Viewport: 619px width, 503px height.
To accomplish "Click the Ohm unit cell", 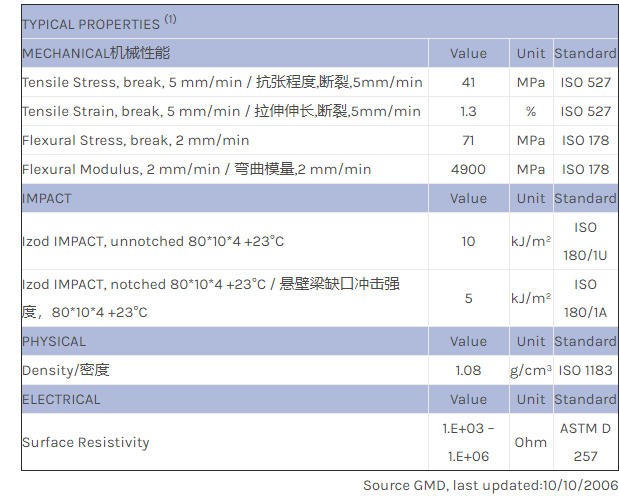I will pos(531,442).
